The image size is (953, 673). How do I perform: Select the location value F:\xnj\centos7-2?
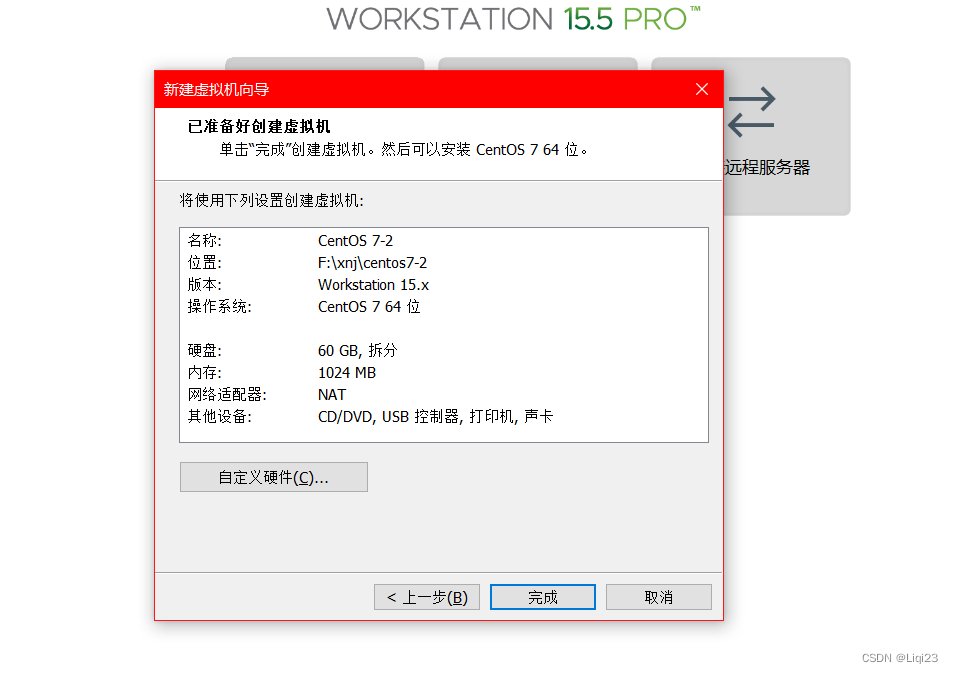(372, 263)
